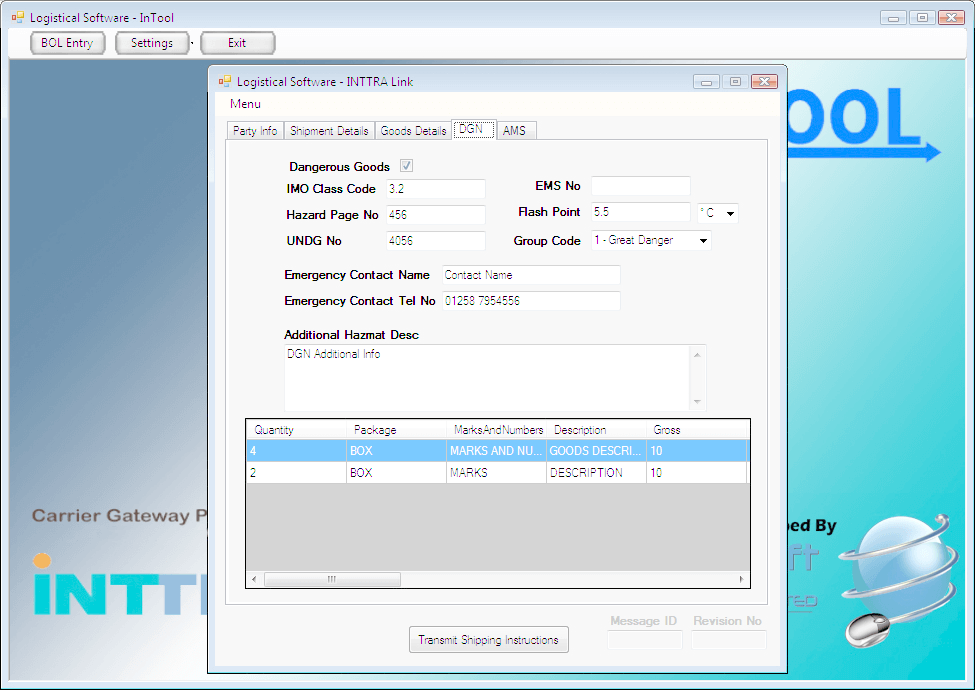
Task: Click the Exit button in InTool
Action: [237, 43]
